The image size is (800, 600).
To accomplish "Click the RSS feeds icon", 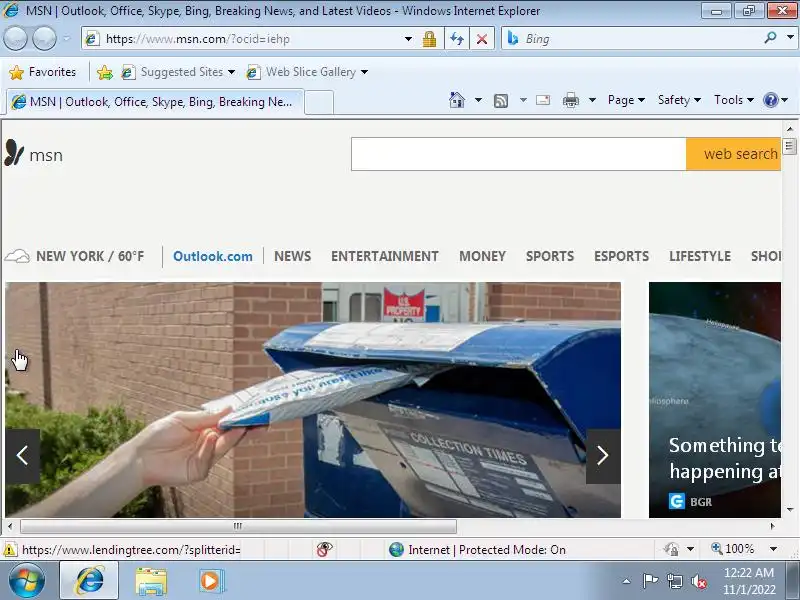I will coord(501,101).
